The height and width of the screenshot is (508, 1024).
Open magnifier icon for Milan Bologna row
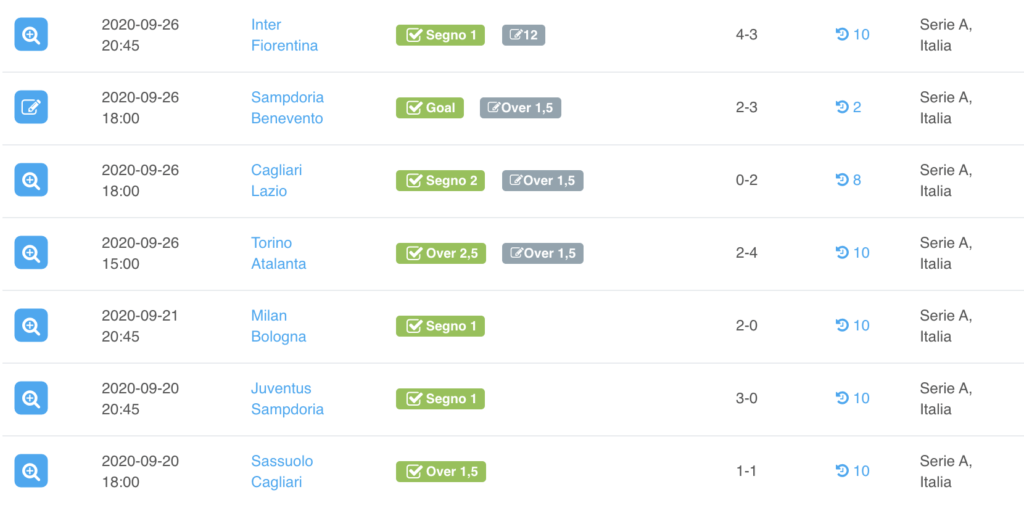tap(31, 325)
